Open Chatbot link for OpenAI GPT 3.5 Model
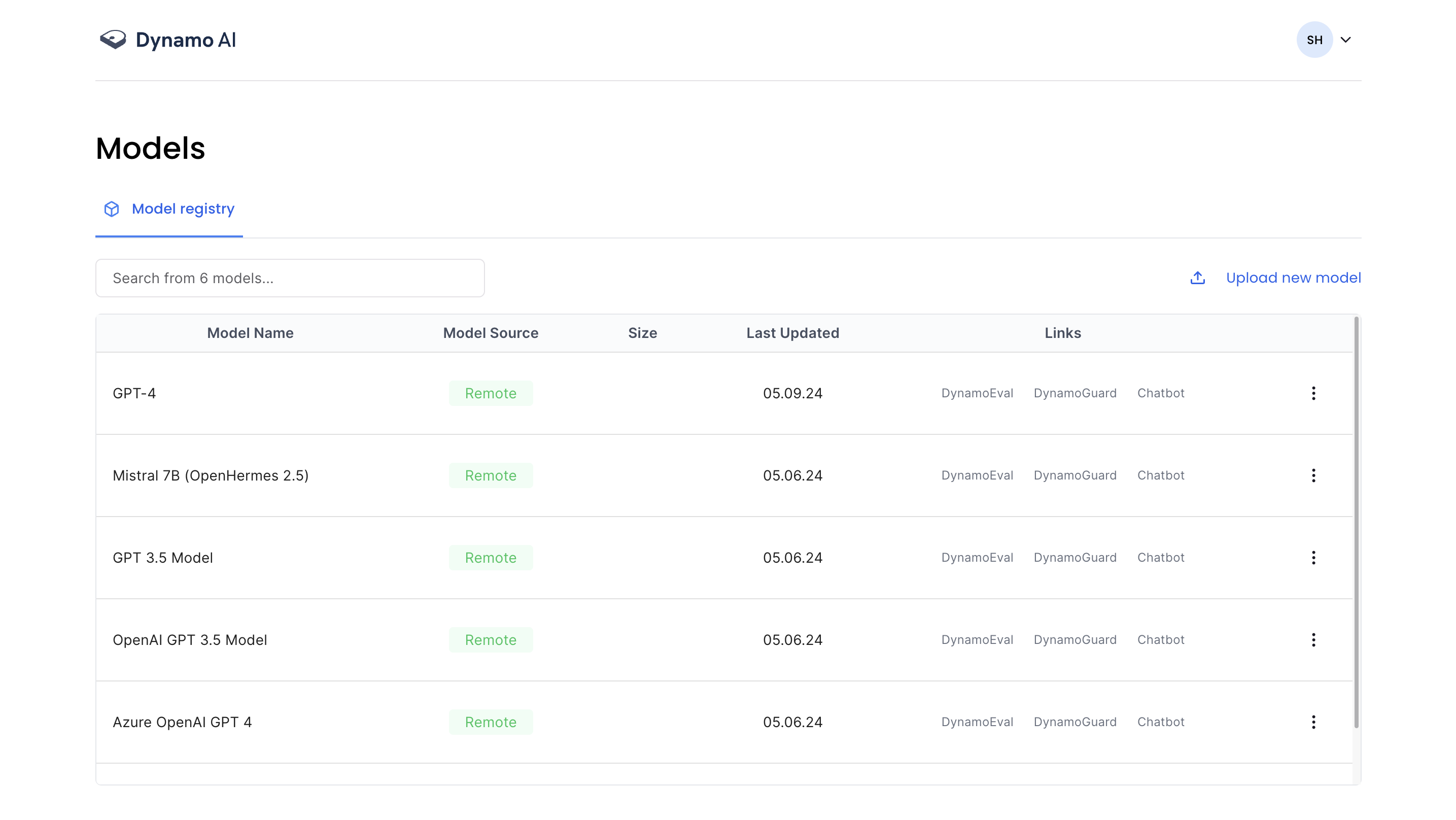This screenshot has height=820, width=1456. coord(1160,639)
